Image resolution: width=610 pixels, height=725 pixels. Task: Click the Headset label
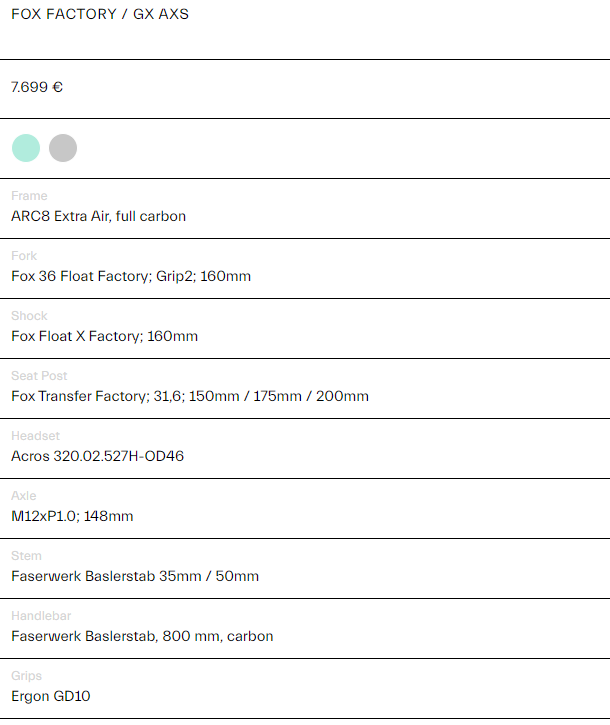[x=35, y=436]
